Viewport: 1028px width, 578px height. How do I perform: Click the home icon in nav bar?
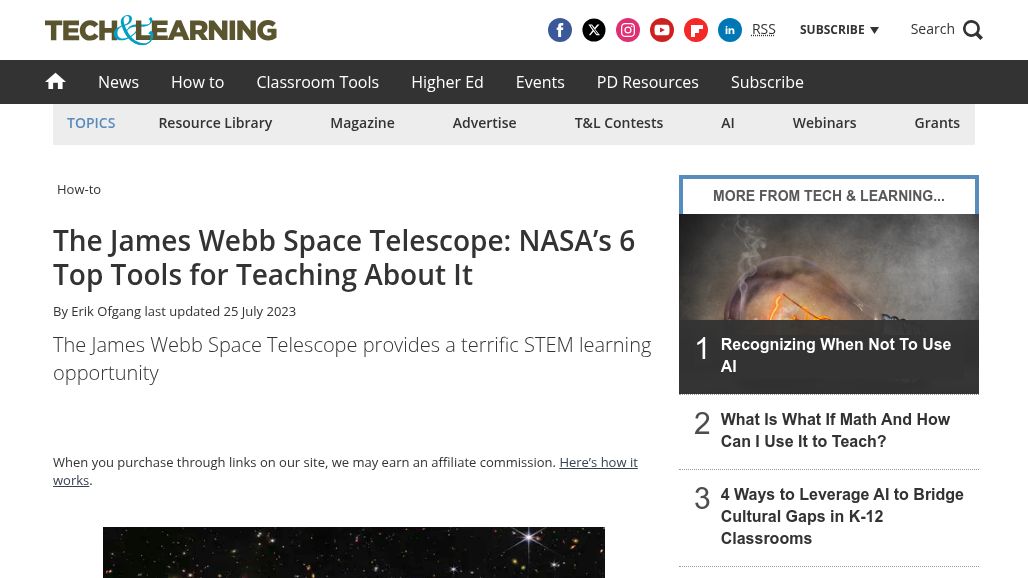(x=55, y=81)
